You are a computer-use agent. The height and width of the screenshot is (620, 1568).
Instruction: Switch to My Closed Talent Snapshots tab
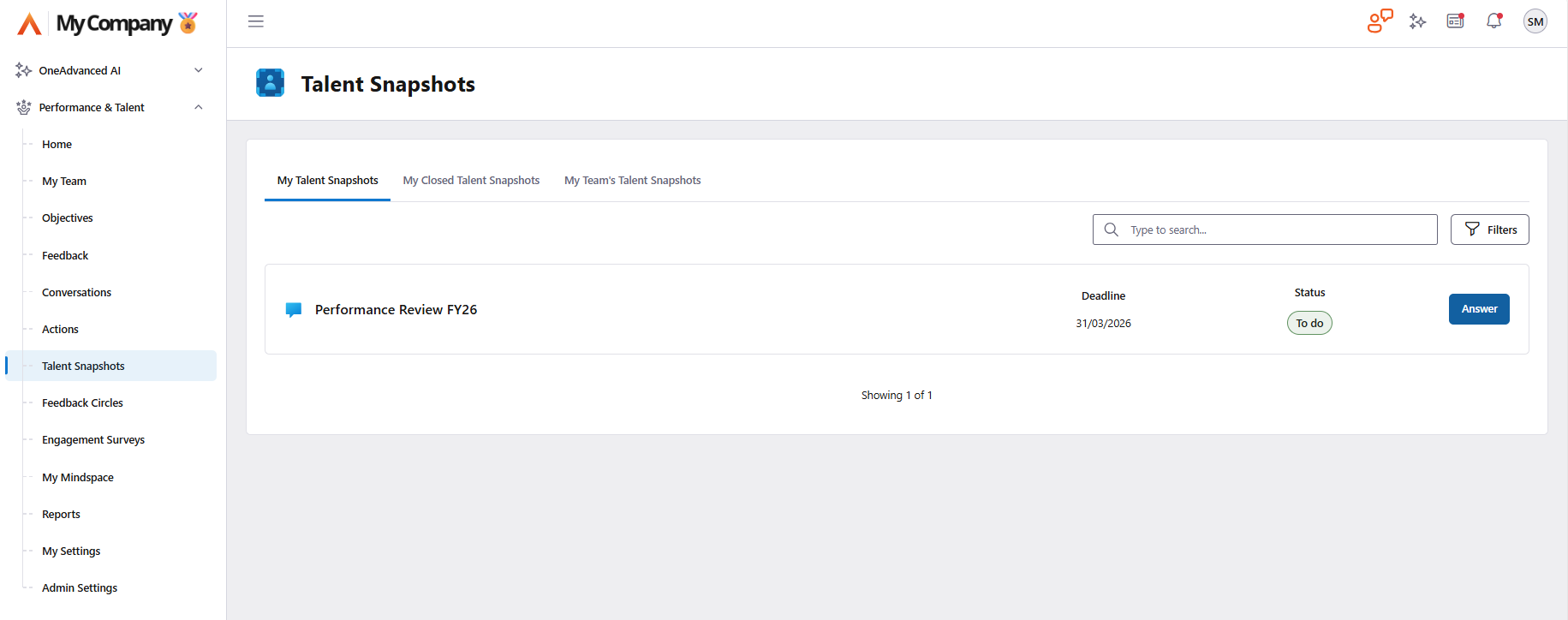click(x=471, y=181)
